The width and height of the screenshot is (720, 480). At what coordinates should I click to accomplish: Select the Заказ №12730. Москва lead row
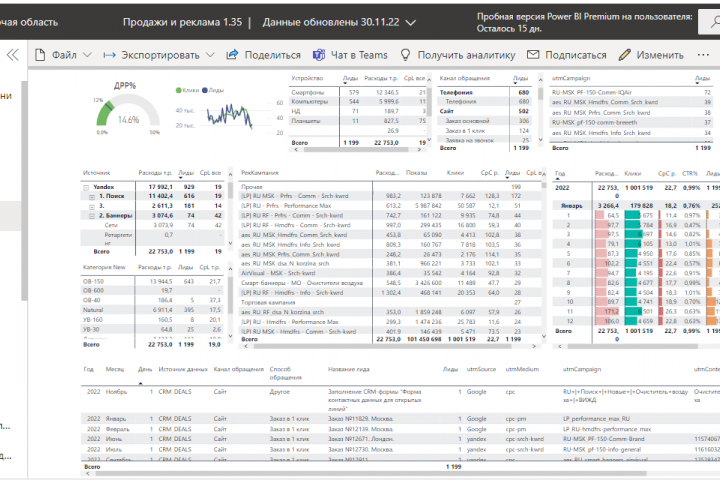tap(400, 450)
